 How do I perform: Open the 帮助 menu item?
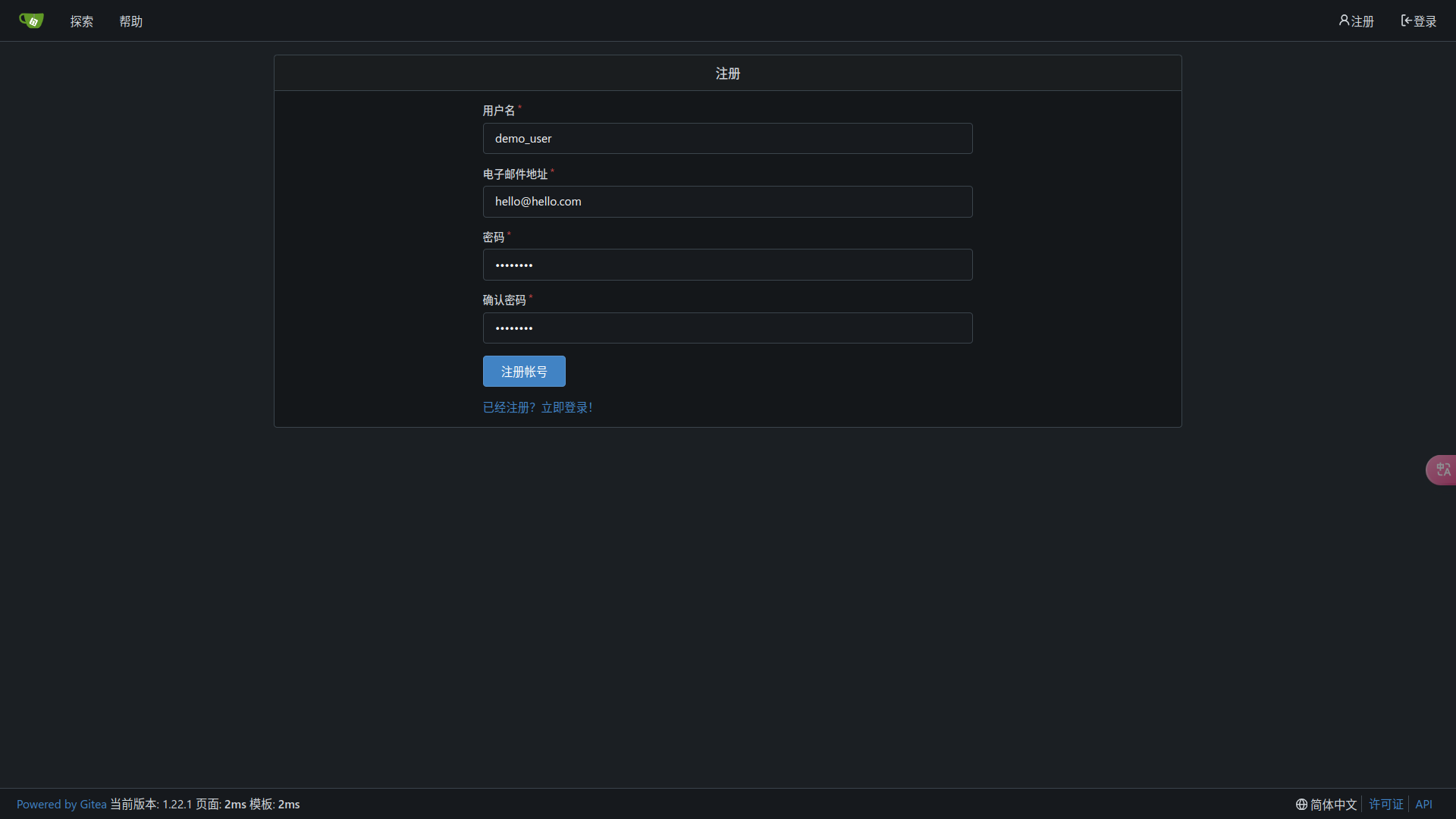[x=130, y=21]
